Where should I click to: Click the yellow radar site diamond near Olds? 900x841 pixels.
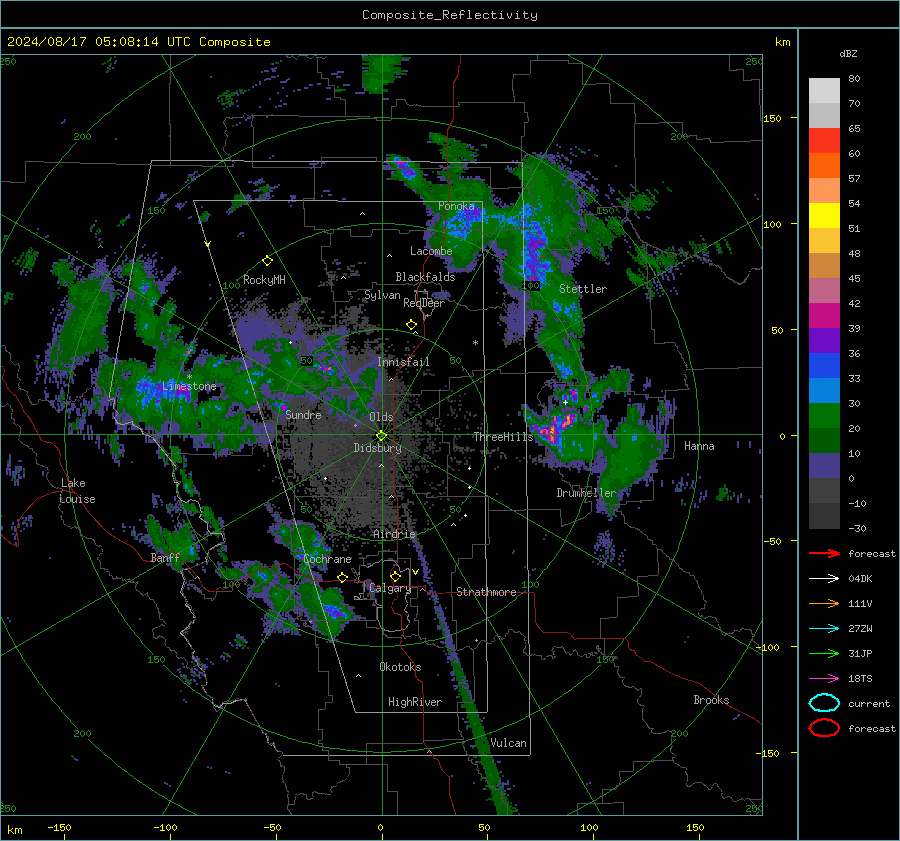[382, 436]
